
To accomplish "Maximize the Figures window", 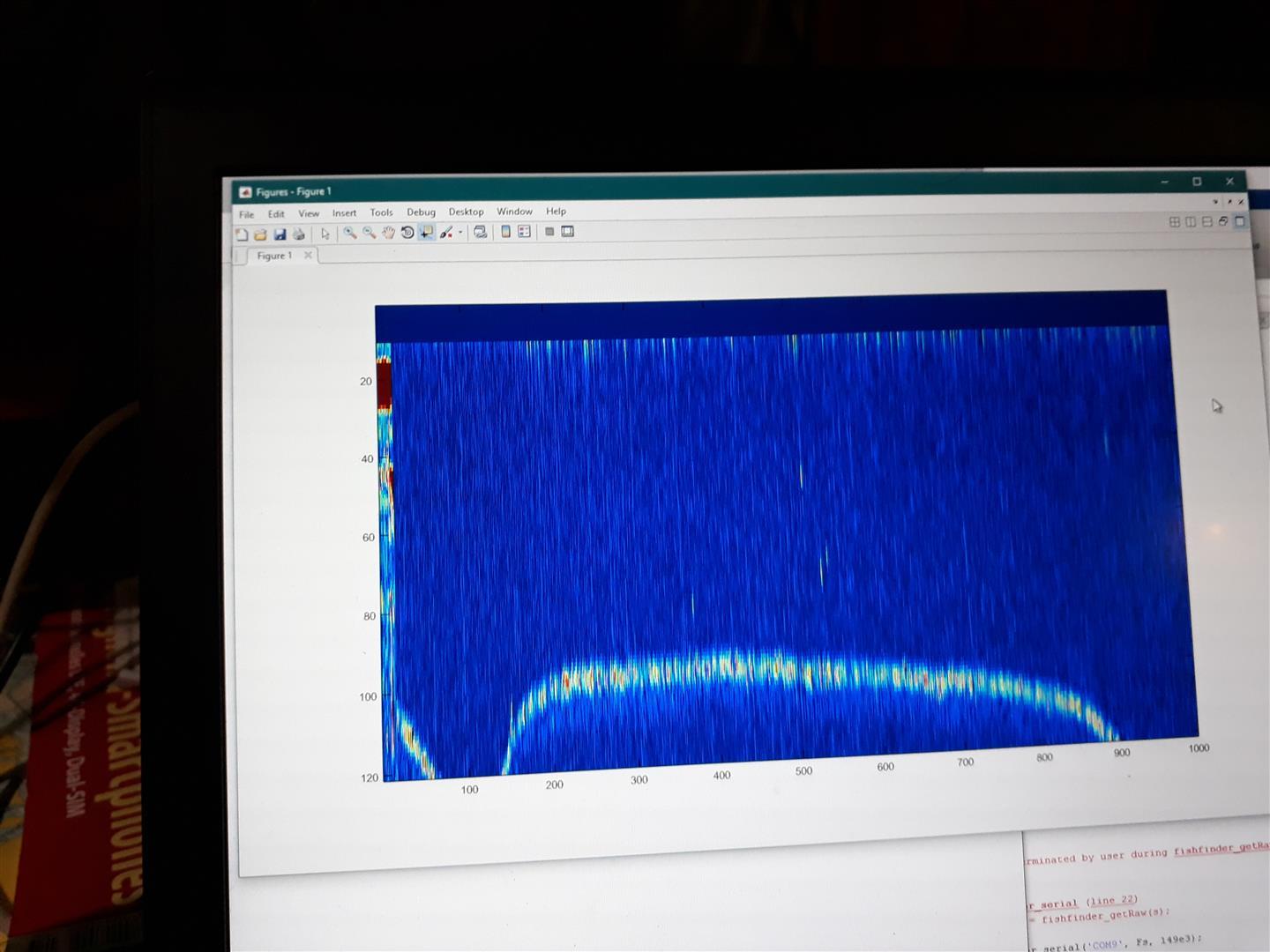I will click(x=1197, y=182).
